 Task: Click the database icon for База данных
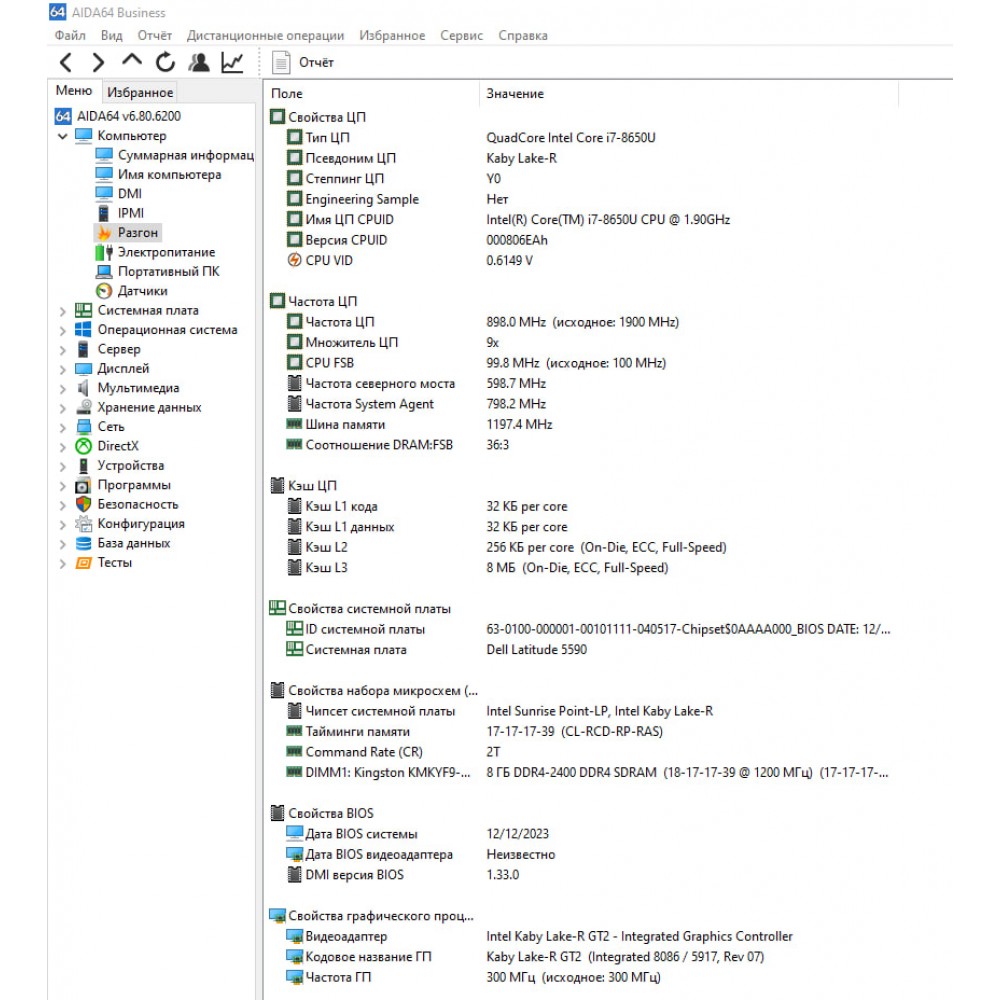[84, 543]
